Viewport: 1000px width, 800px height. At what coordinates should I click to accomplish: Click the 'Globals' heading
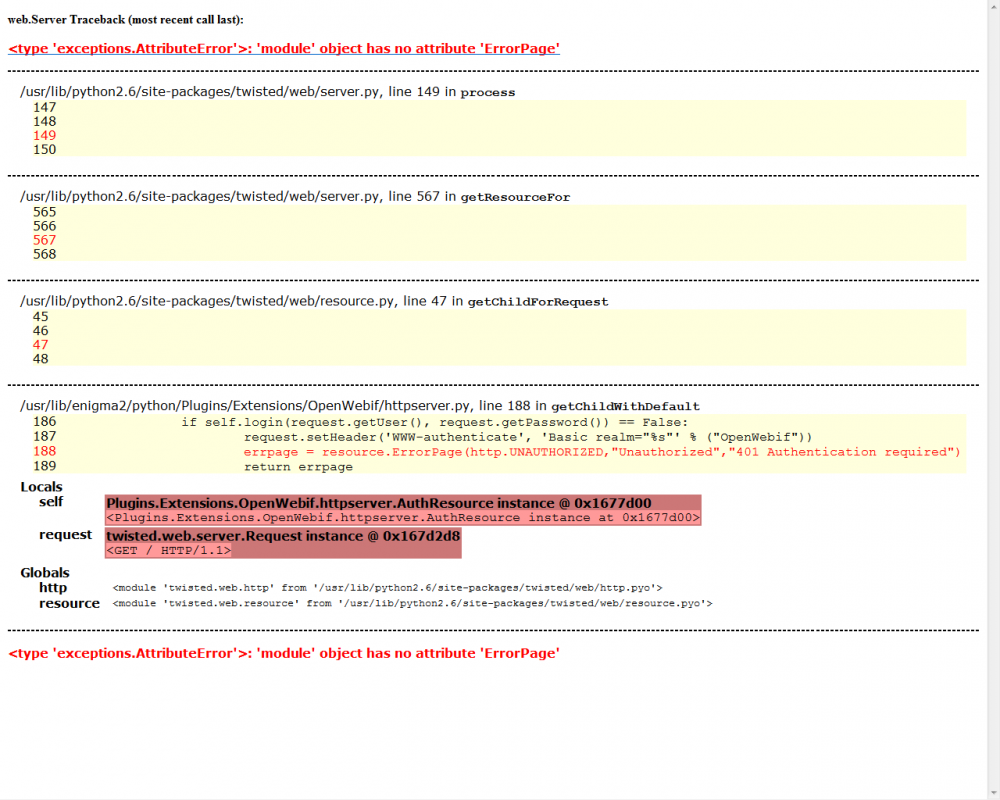click(x=45, y=573)
